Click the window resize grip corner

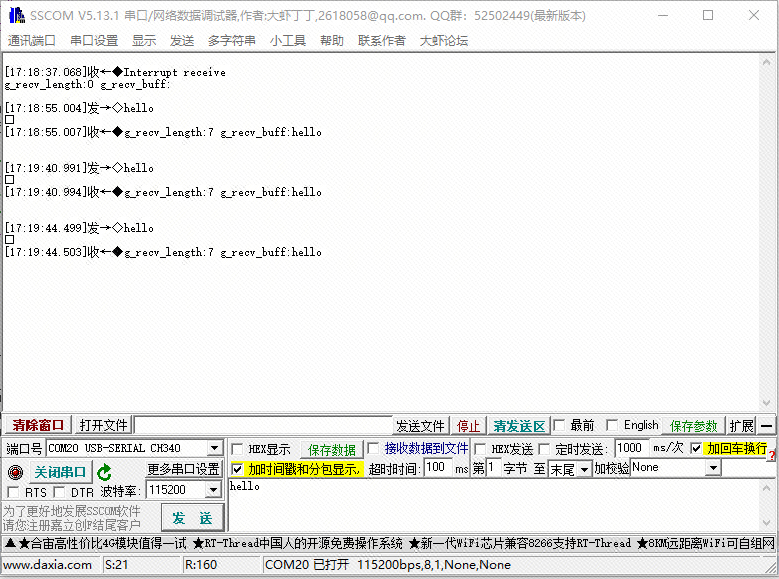(x=771, y=568)
